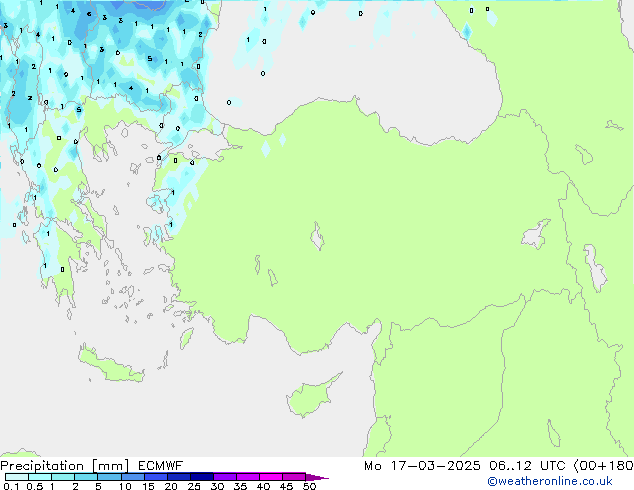Screen dimensions: 634x490
Task: Click Crete island on the map
Action: 110,365
